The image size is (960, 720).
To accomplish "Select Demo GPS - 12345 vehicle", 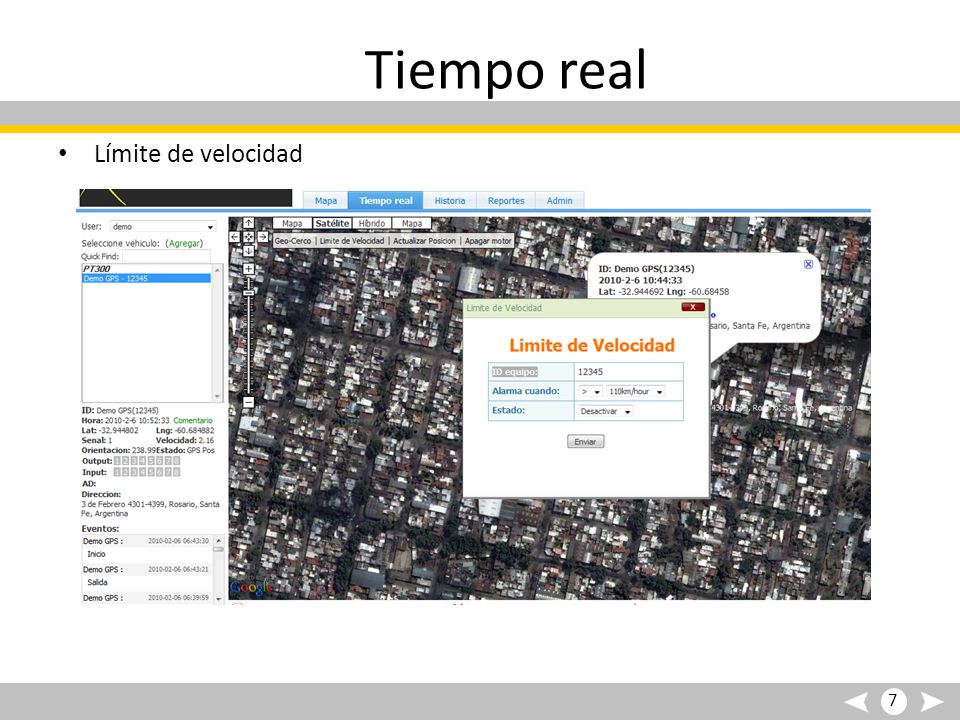I will point(146,279).
